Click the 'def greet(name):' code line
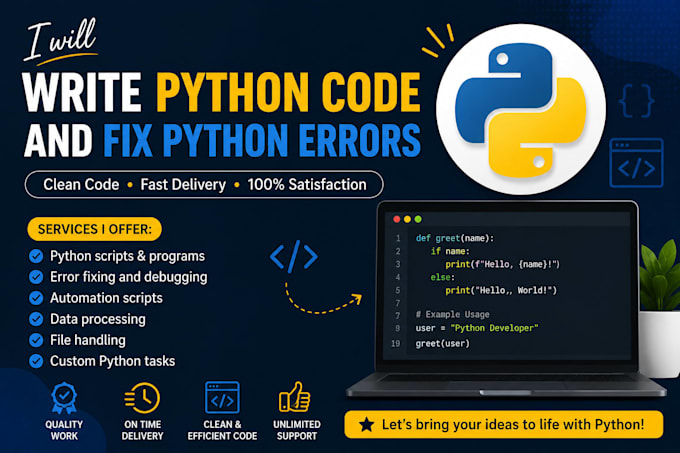This screenshot has height=453, width=680. [454, 238]
